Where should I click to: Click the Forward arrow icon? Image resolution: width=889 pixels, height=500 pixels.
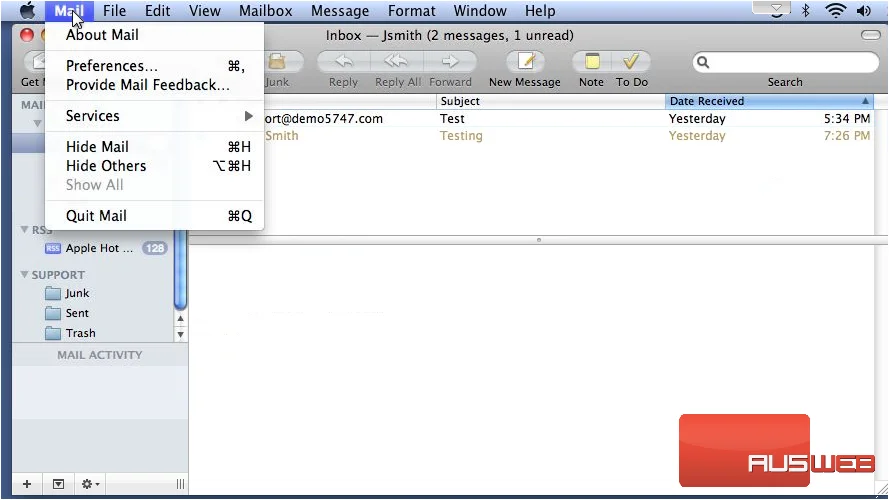(450, 61)
